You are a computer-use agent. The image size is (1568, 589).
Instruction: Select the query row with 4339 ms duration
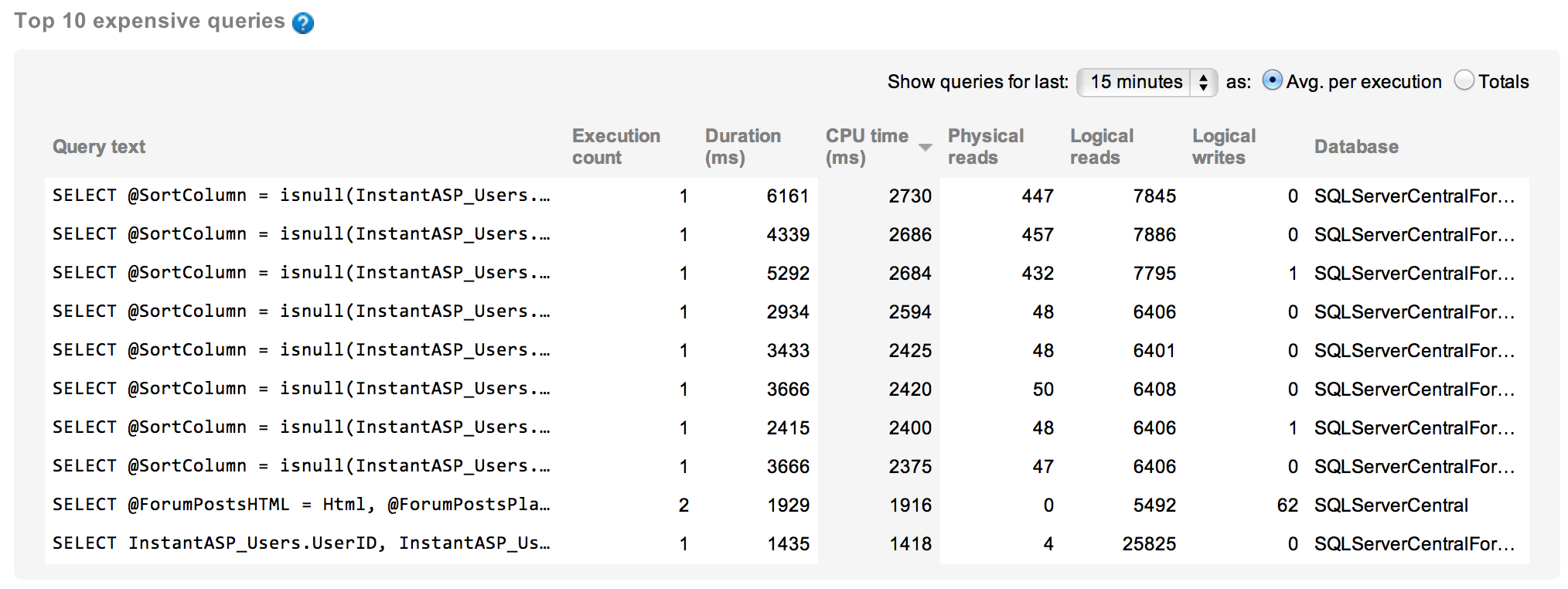301,235
